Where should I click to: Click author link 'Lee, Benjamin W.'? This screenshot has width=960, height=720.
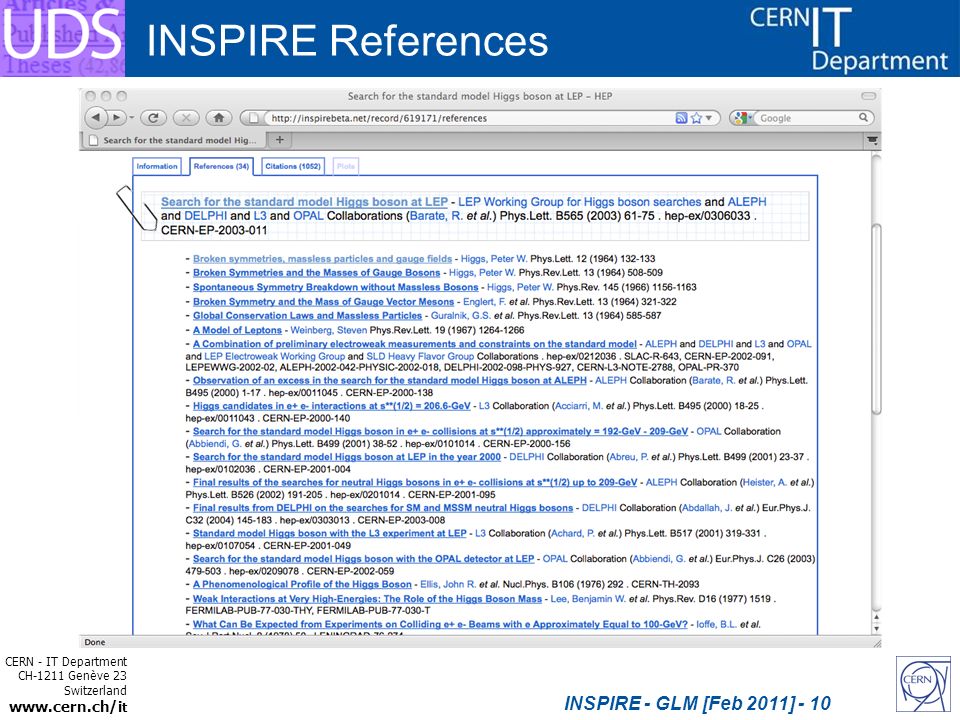pyautogui.click(x=588, y=598)
